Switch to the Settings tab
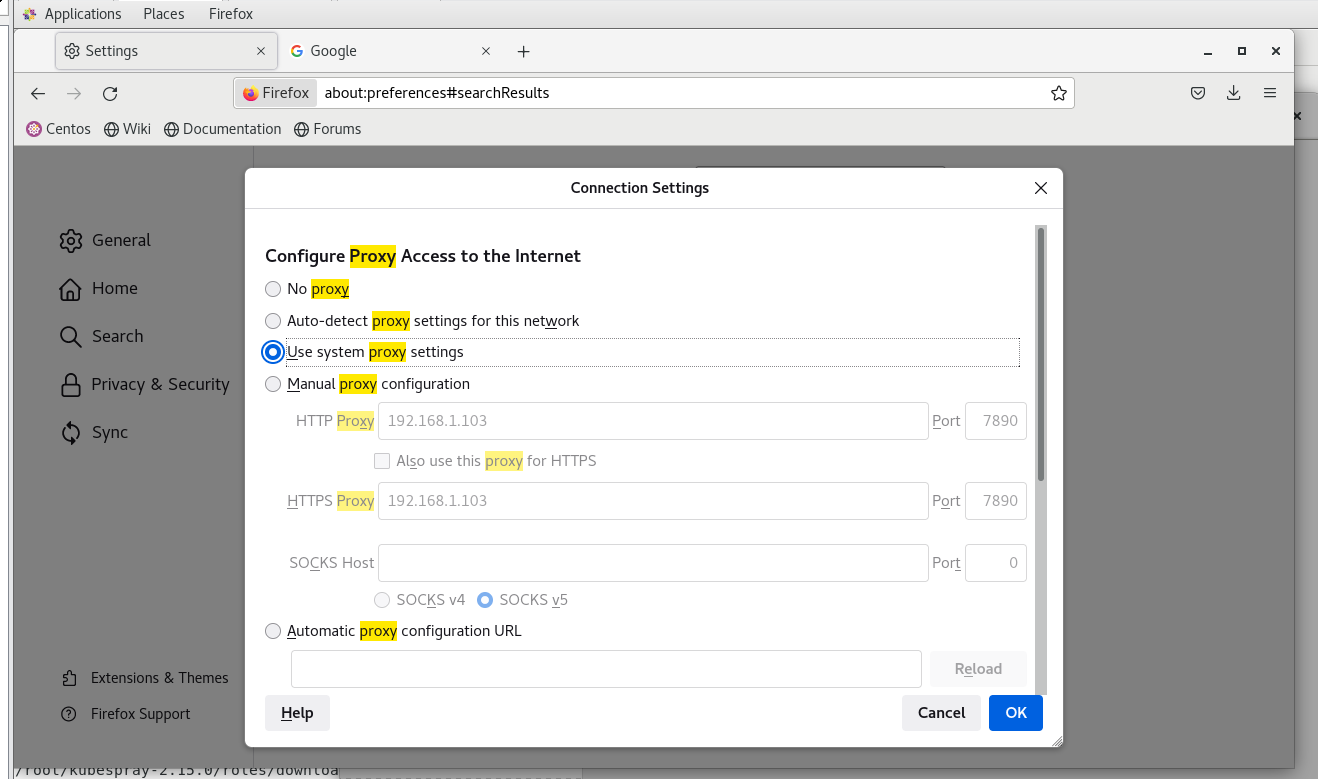This screenshot has height=779, width=1318. (166, 51)
